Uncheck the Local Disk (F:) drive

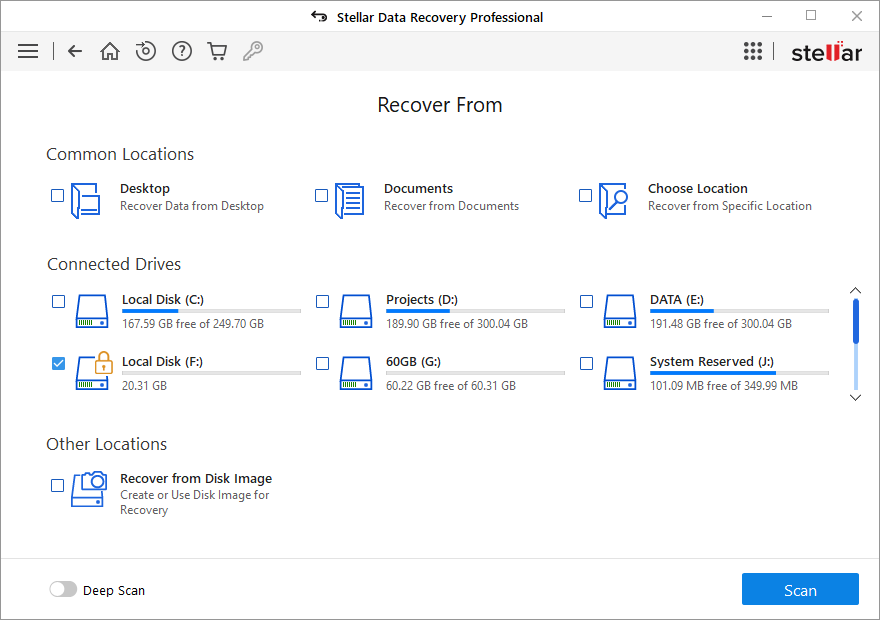(58, 363)
